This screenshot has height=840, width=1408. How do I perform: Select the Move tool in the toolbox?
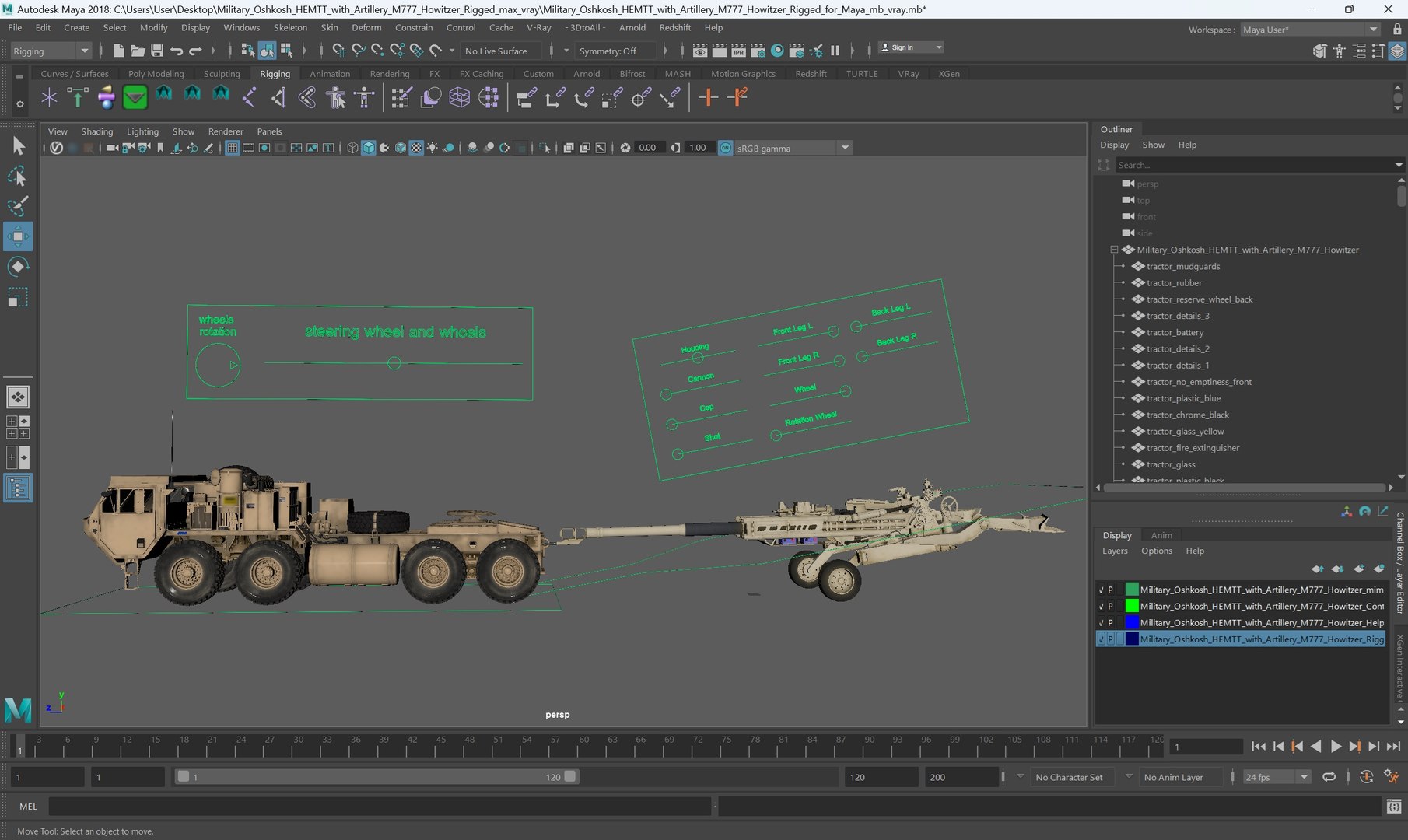point(17,236)
